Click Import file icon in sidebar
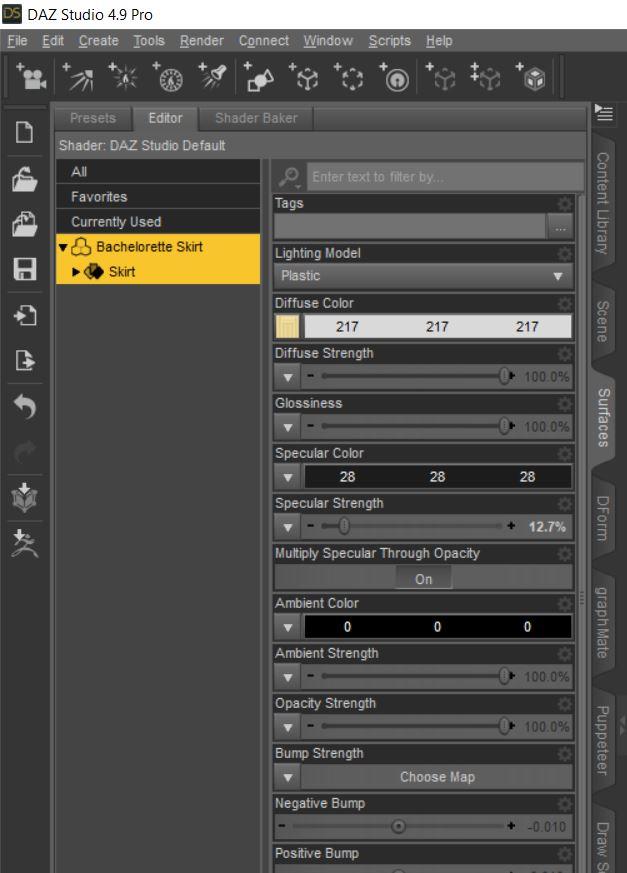Image resolution: width=627 pixels, height=873 pixels. (x=25, y=315)
